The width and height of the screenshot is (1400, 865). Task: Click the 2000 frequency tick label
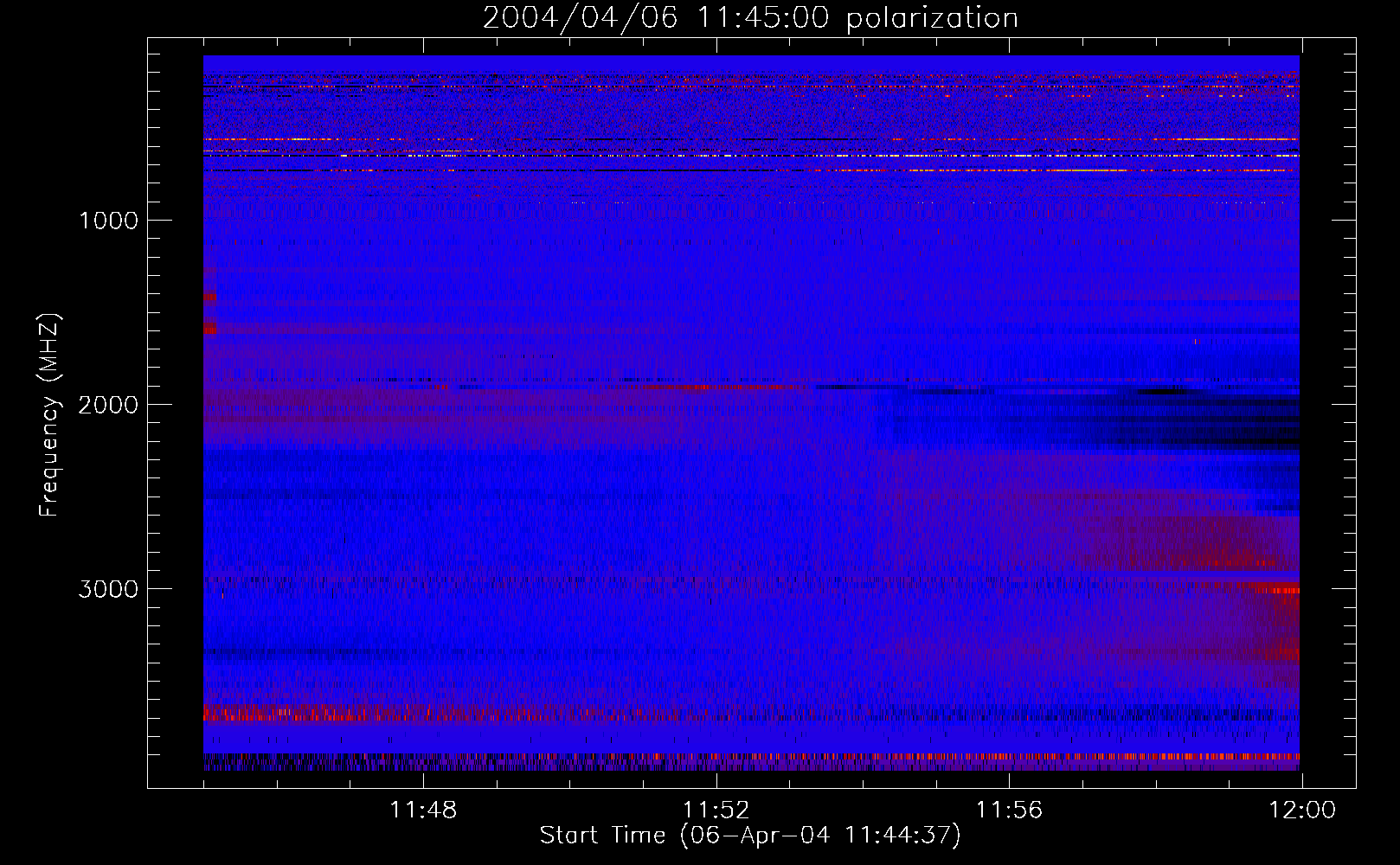[x=108, y=405]
